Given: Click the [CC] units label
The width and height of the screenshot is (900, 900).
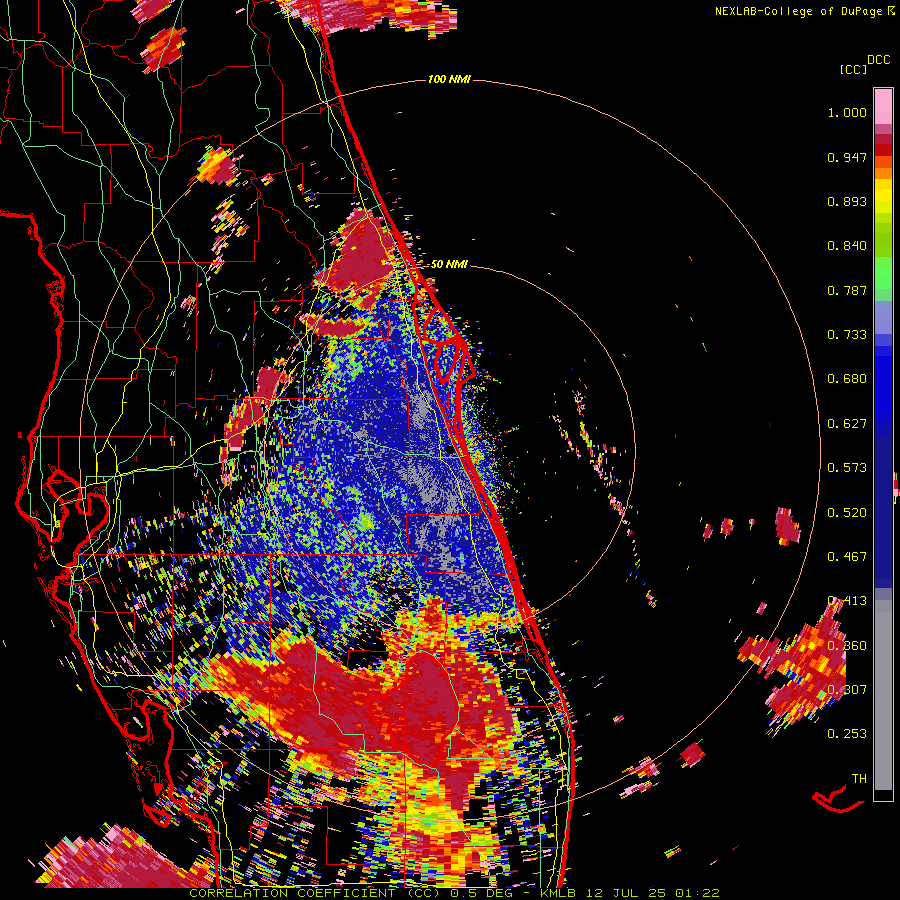Looking at the screenshot, I should (x=853, y=69).
